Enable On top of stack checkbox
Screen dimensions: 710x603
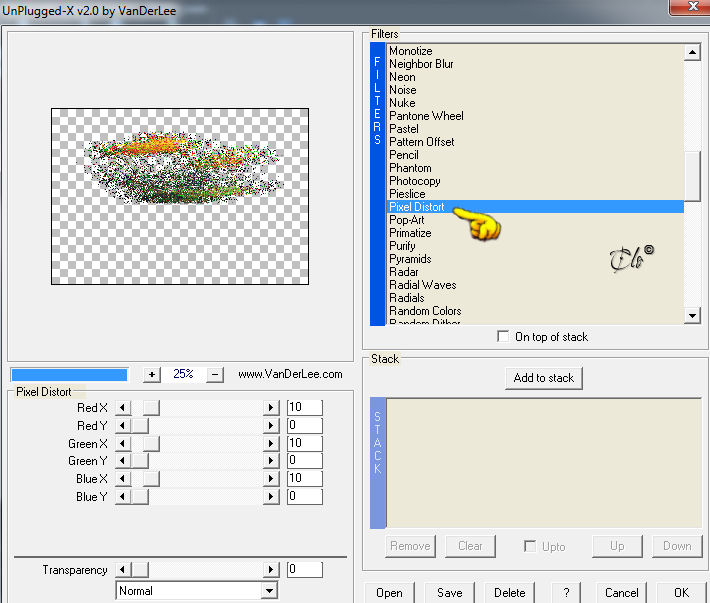click(503, 336)
